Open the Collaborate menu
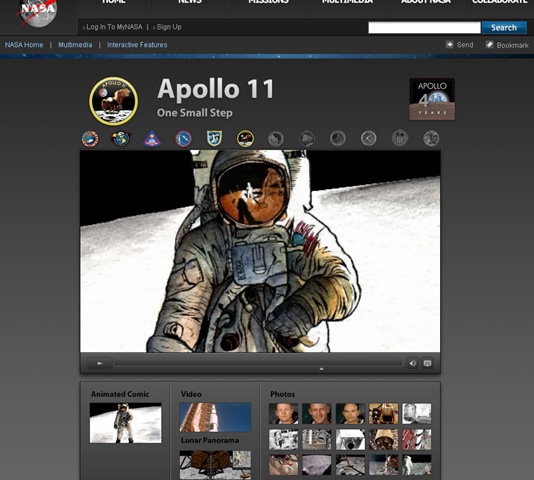 (x=499, y=2)
